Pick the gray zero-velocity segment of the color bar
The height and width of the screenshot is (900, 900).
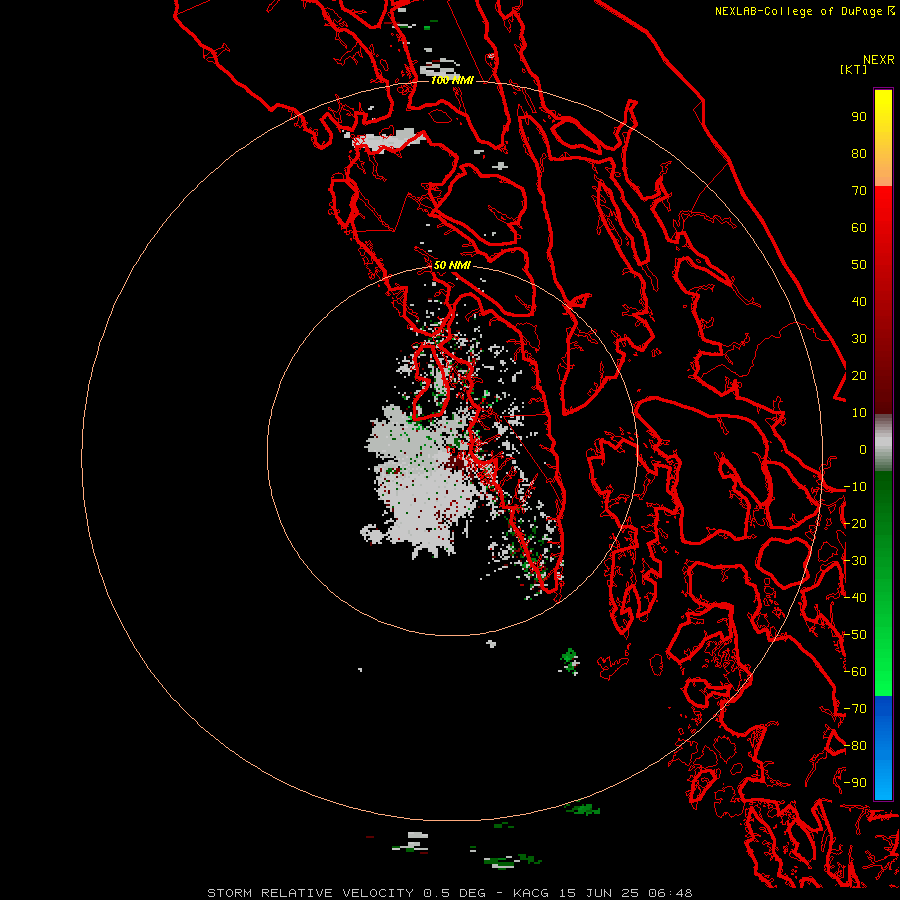coord(883,443)
